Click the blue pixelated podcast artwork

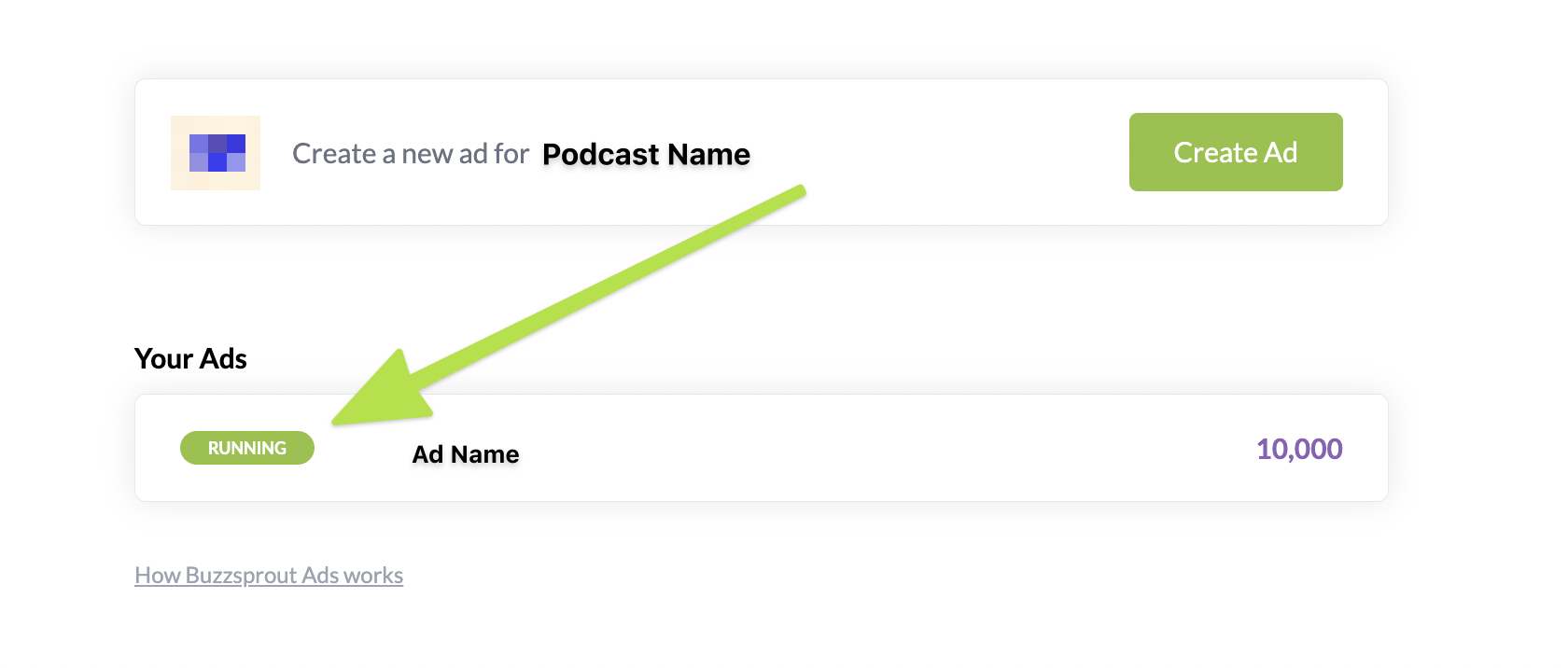point(216,153)
